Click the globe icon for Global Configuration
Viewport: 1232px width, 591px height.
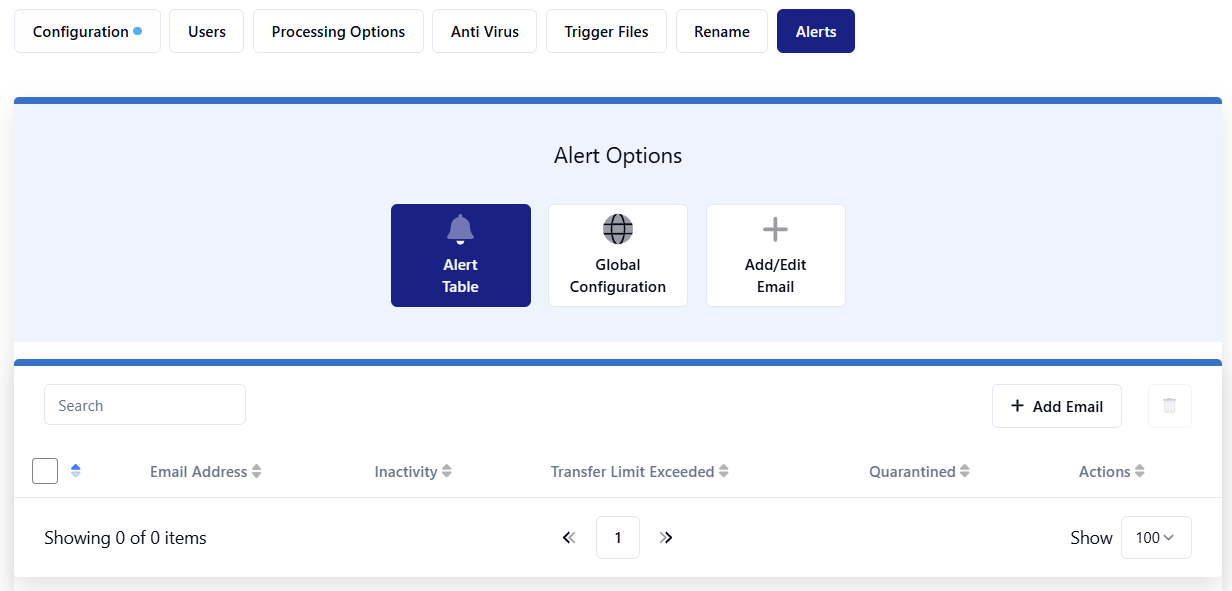pyautogui.click(x=618, y=230)
